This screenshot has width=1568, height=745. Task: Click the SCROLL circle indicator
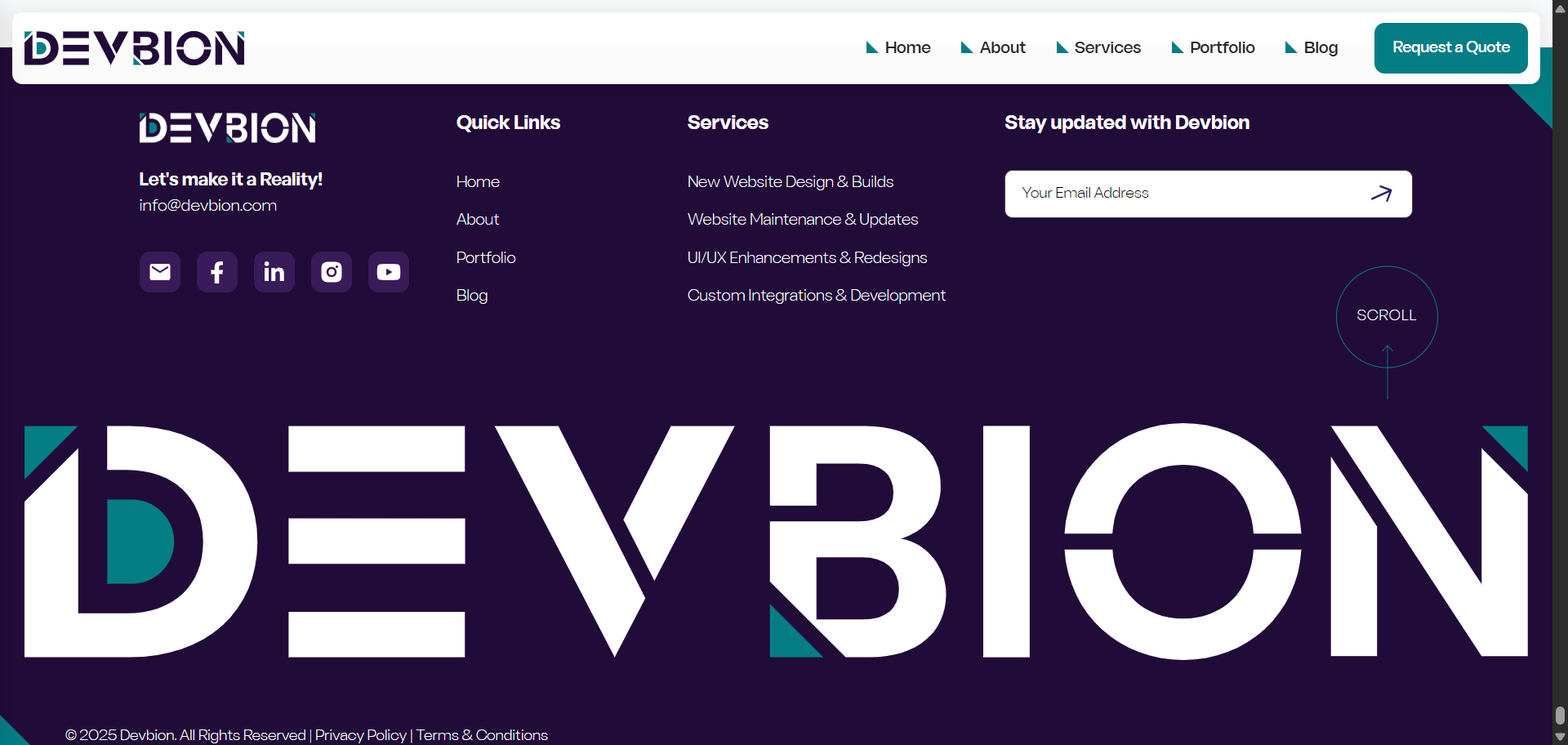(x=1386, y=315)
